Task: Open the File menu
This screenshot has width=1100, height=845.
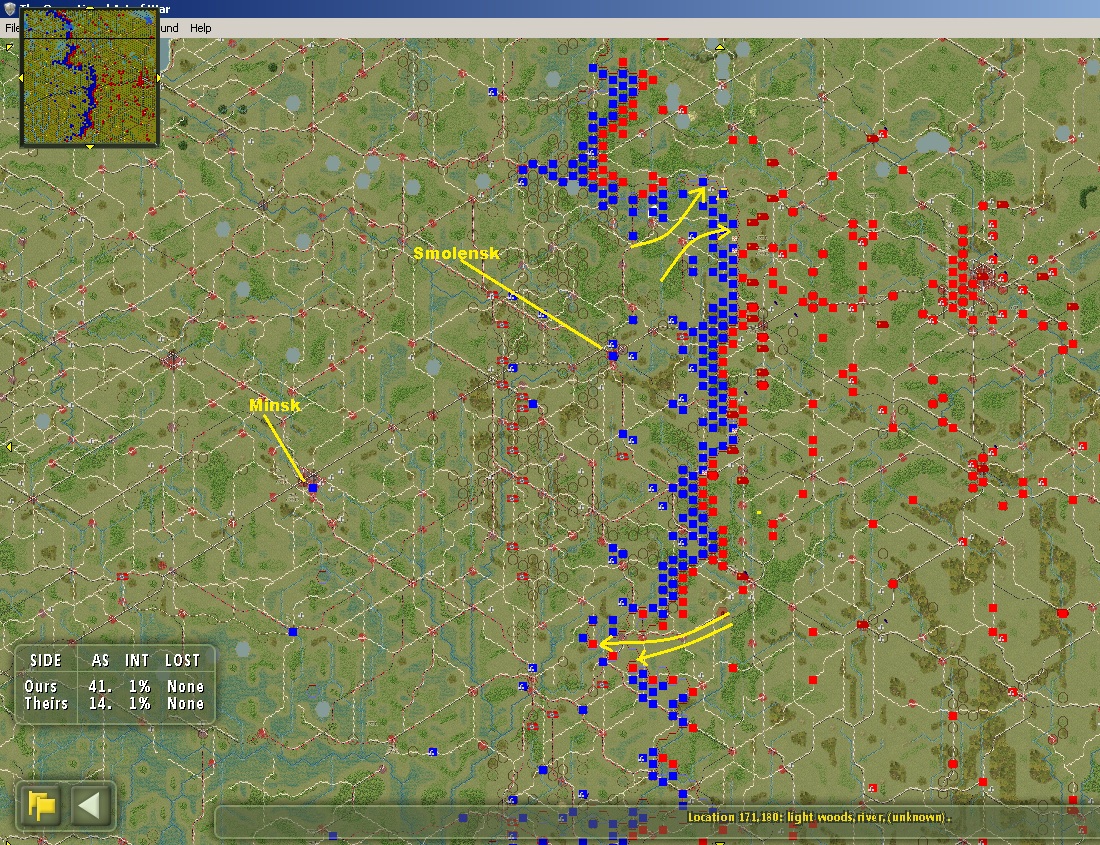Action: (12, 28)
